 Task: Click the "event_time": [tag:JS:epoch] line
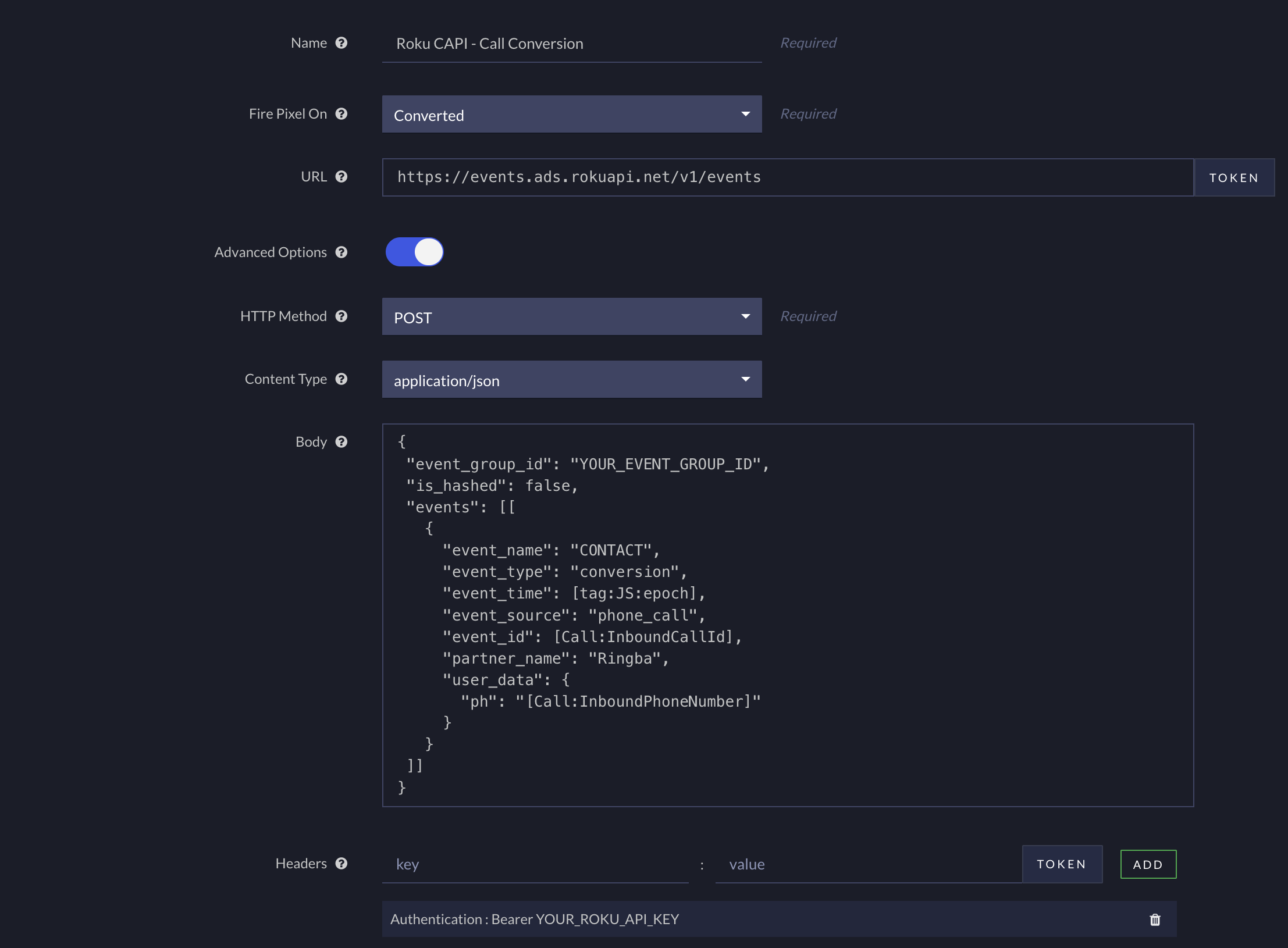point(574,593)
